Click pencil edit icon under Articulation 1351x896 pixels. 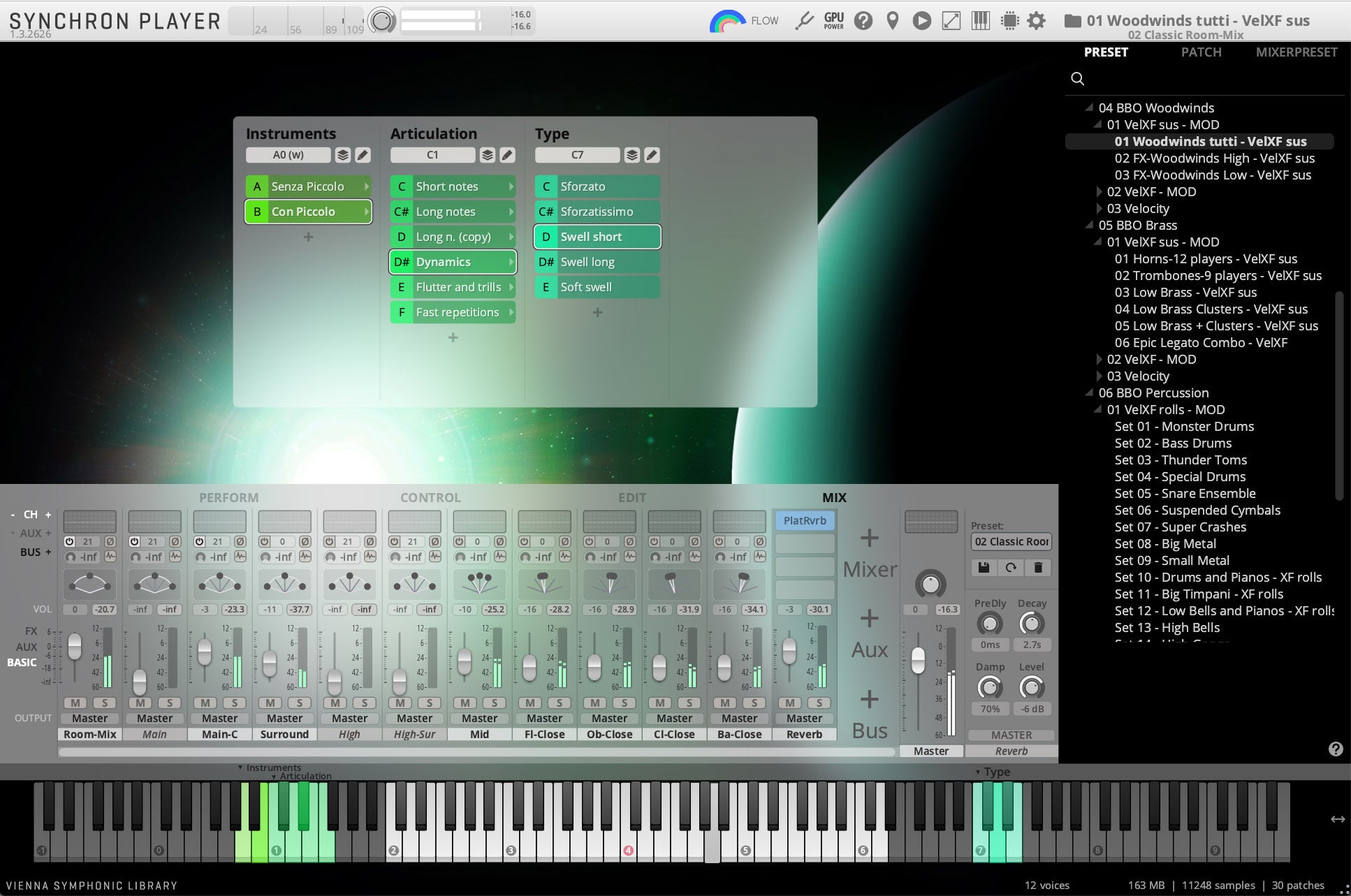pyautogui.click(x=508, y=155)
